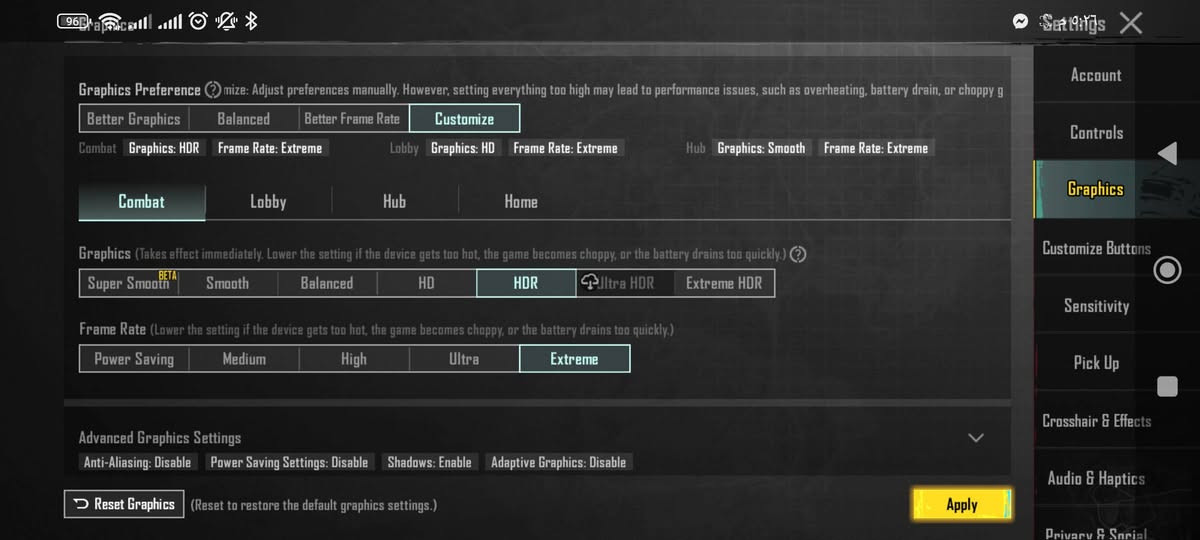Tap the Android recent apps square icon
The height and width of the screenshot is (540, 1200).
(1166, 386)
